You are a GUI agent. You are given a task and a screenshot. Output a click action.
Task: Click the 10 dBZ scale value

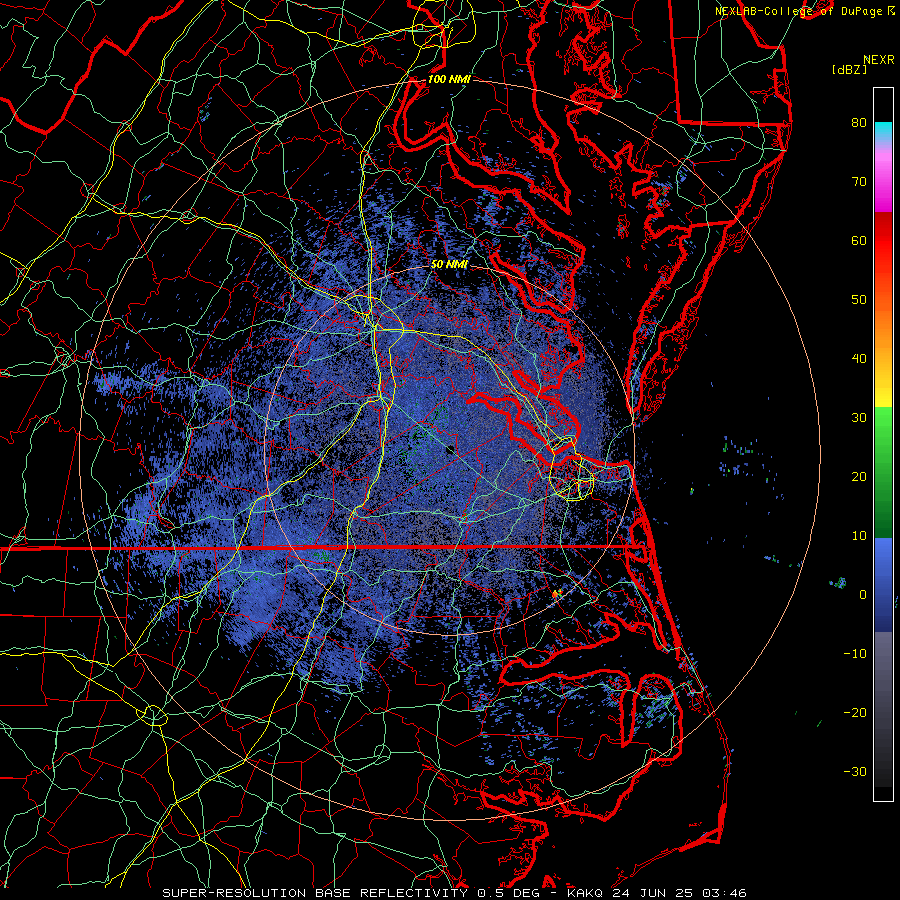859,536
